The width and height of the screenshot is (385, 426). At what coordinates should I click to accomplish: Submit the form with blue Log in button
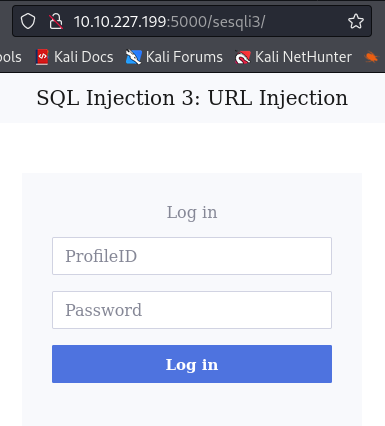click(x=192, y=364)
